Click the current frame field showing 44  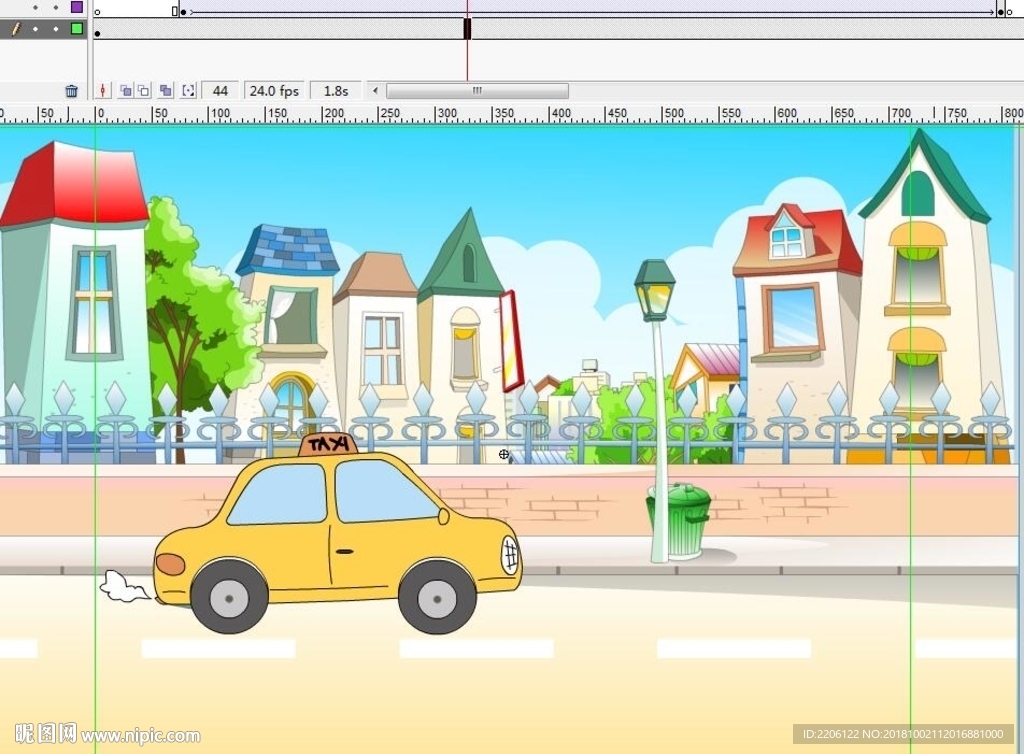(x=220, y=91)
